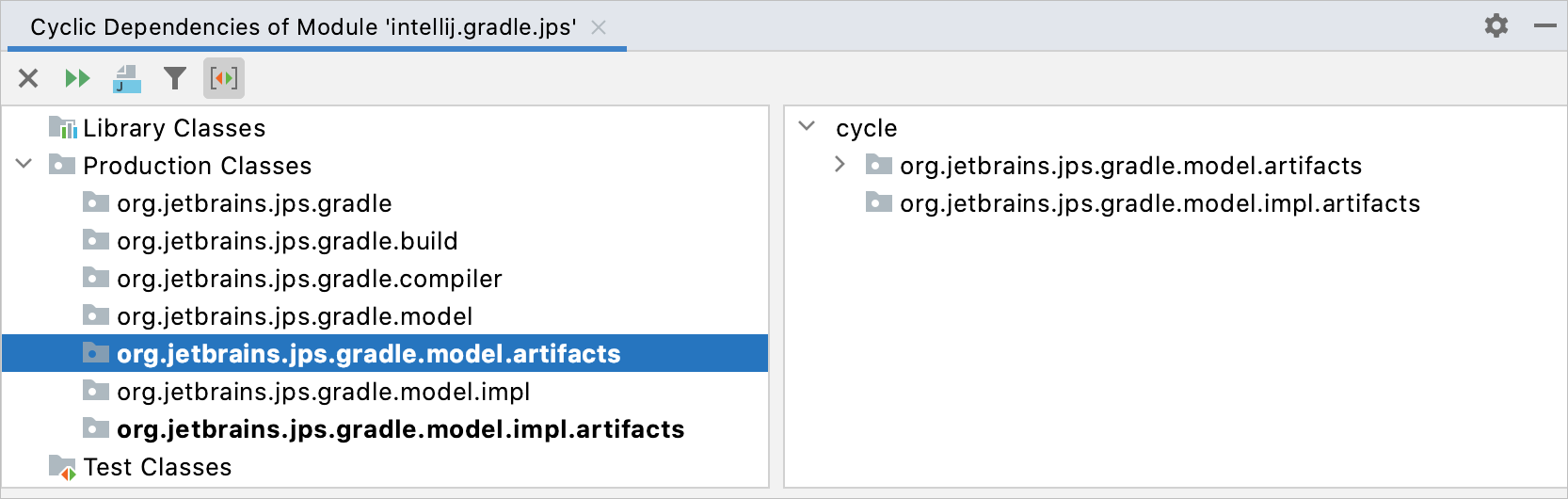Click the green Rerun analysis arrows

pos(77,78)
